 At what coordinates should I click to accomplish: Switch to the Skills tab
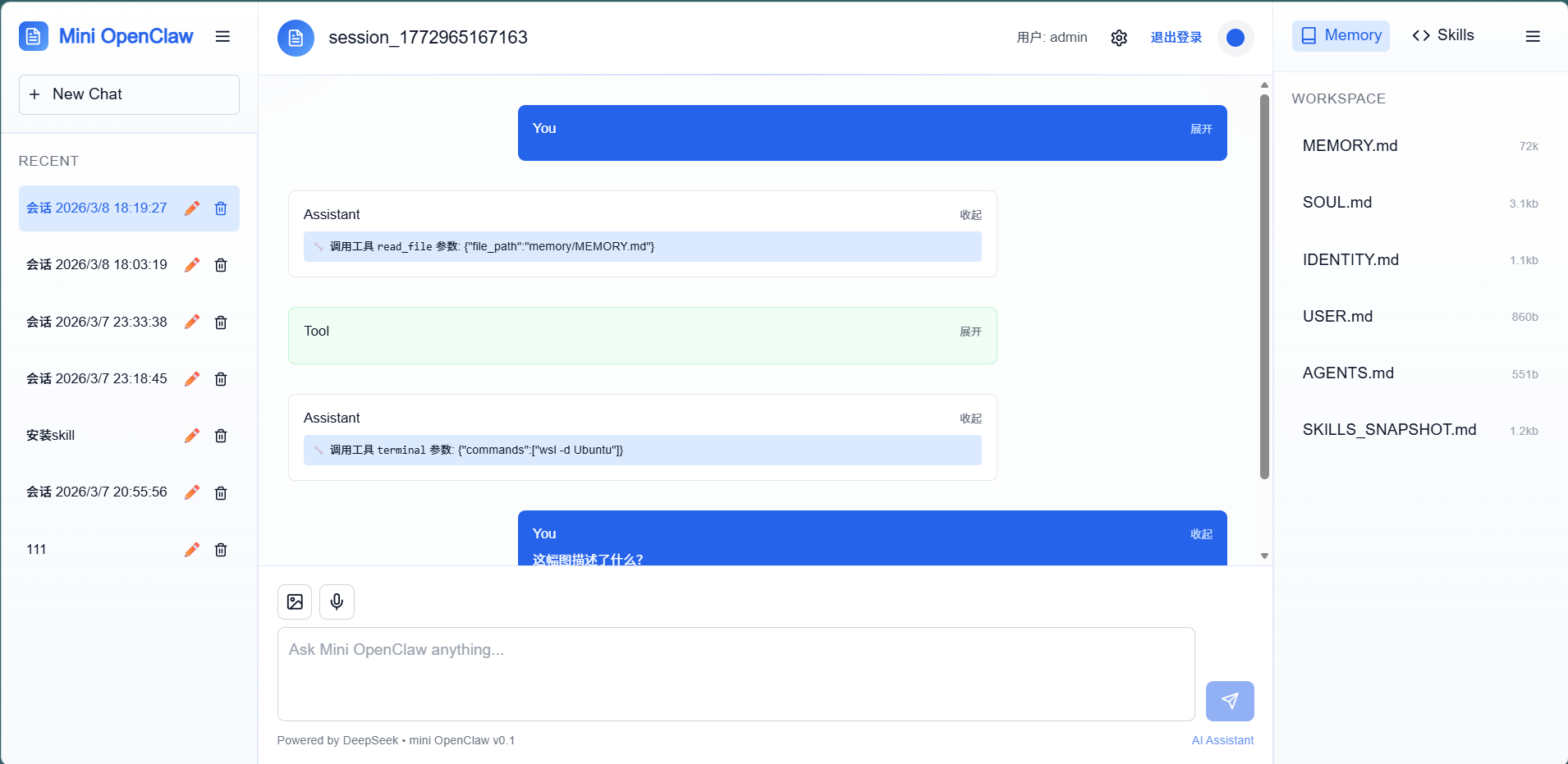[x=1443, y=35]
